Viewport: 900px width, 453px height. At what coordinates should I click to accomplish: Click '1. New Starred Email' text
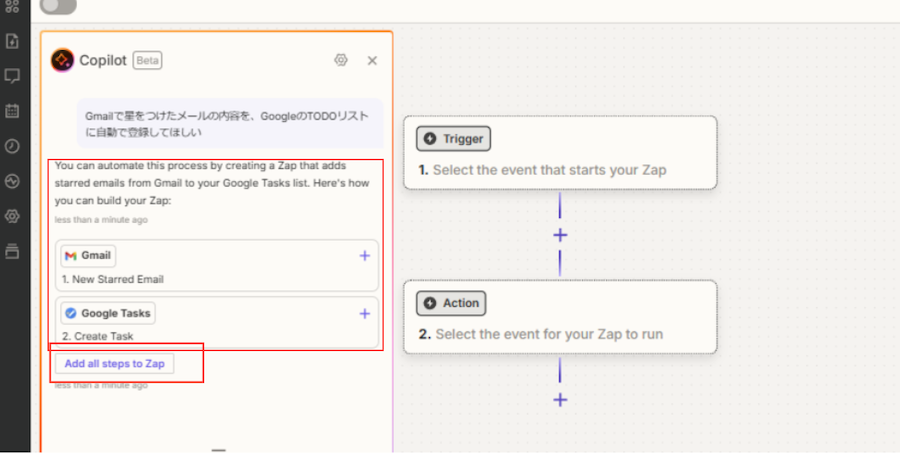(112, 280)
